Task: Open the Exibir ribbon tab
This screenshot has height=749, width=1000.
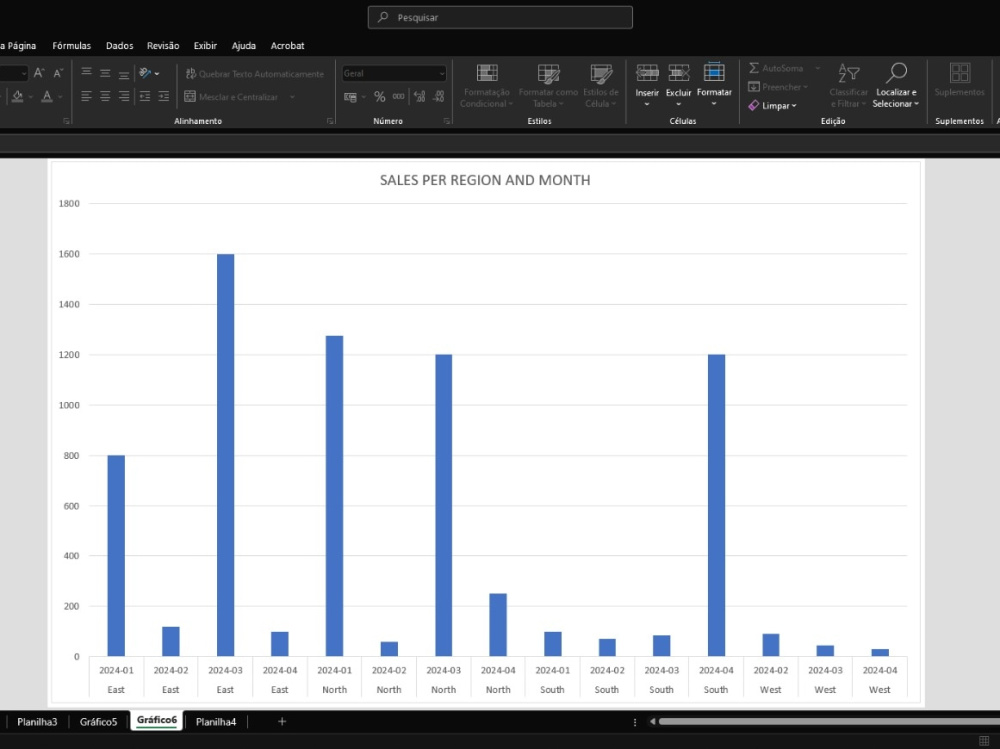Action: [205, 46]
